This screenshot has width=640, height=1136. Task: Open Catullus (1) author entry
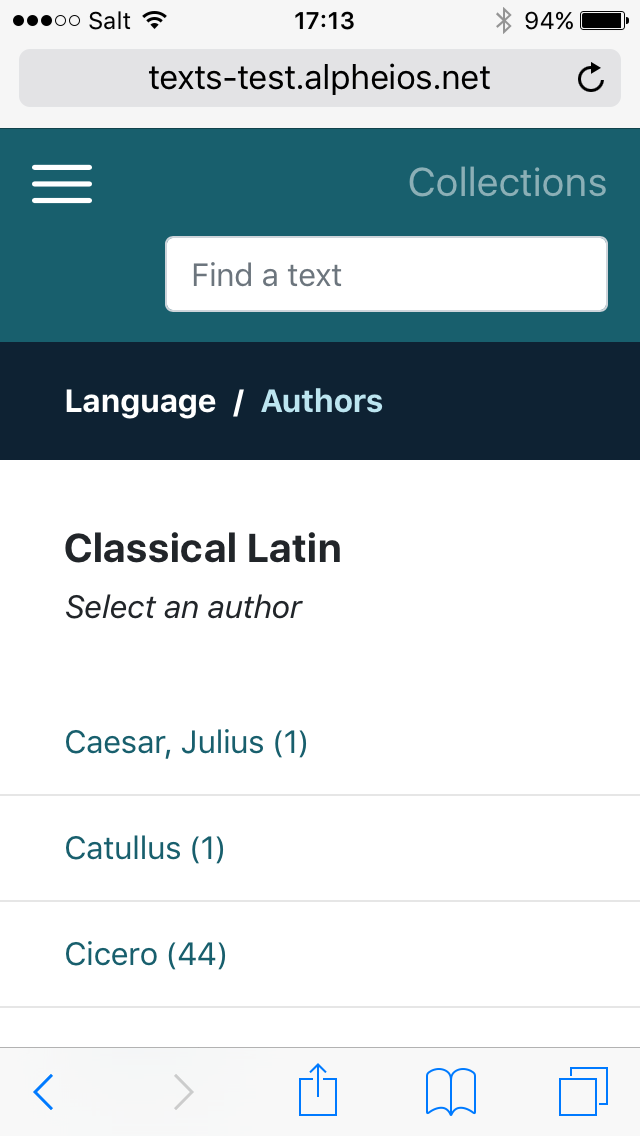click(x=145, y=848)
